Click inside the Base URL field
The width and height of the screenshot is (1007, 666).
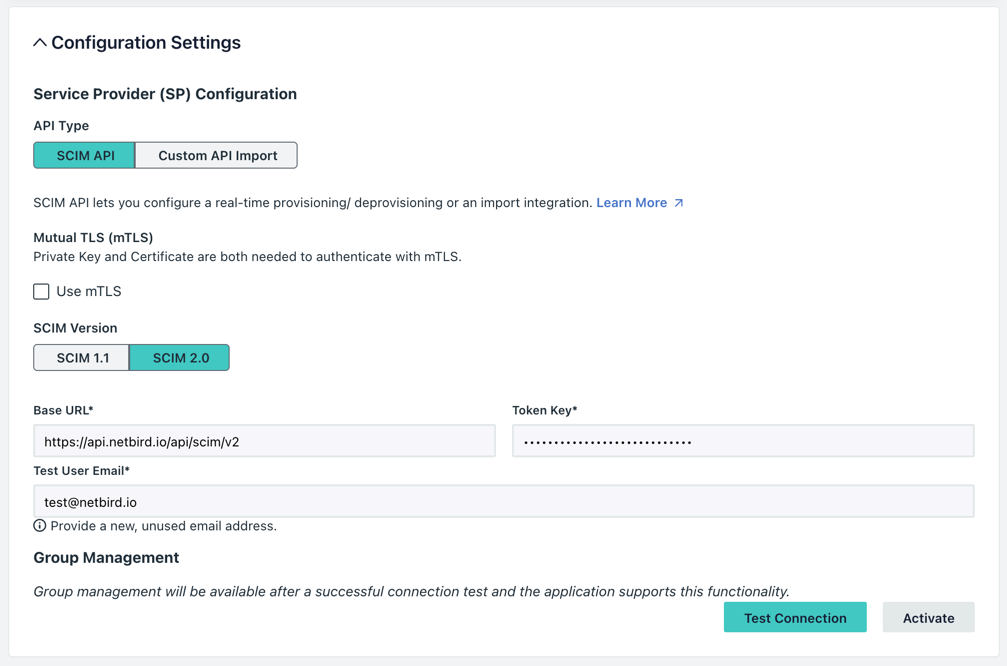[x=265, y=440]
